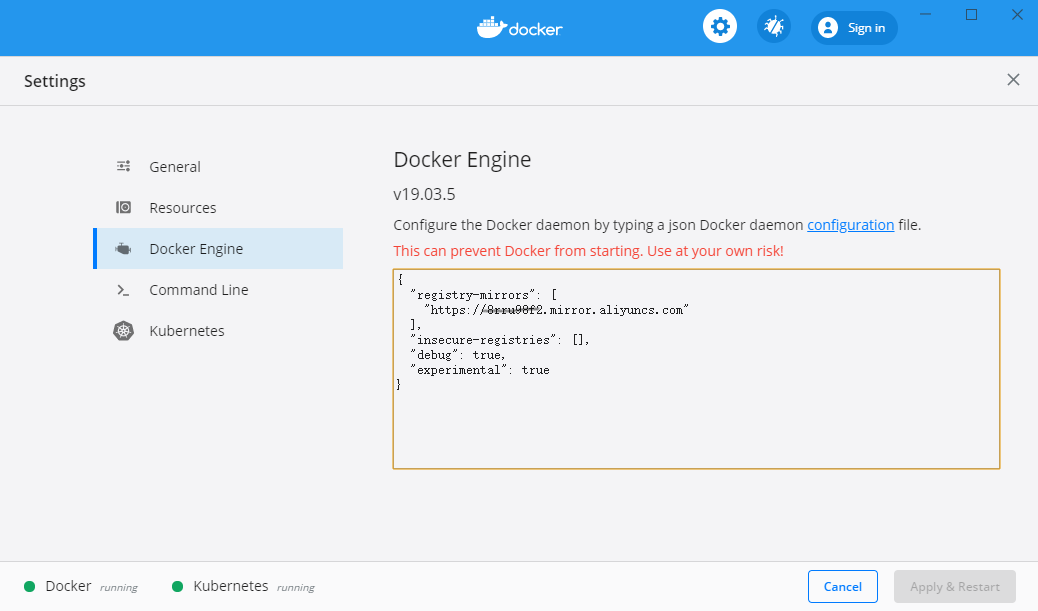Click the green Kubernetes running status dot
The height and width of the screenshot is (611, 1038).
[x=177, y=587]
